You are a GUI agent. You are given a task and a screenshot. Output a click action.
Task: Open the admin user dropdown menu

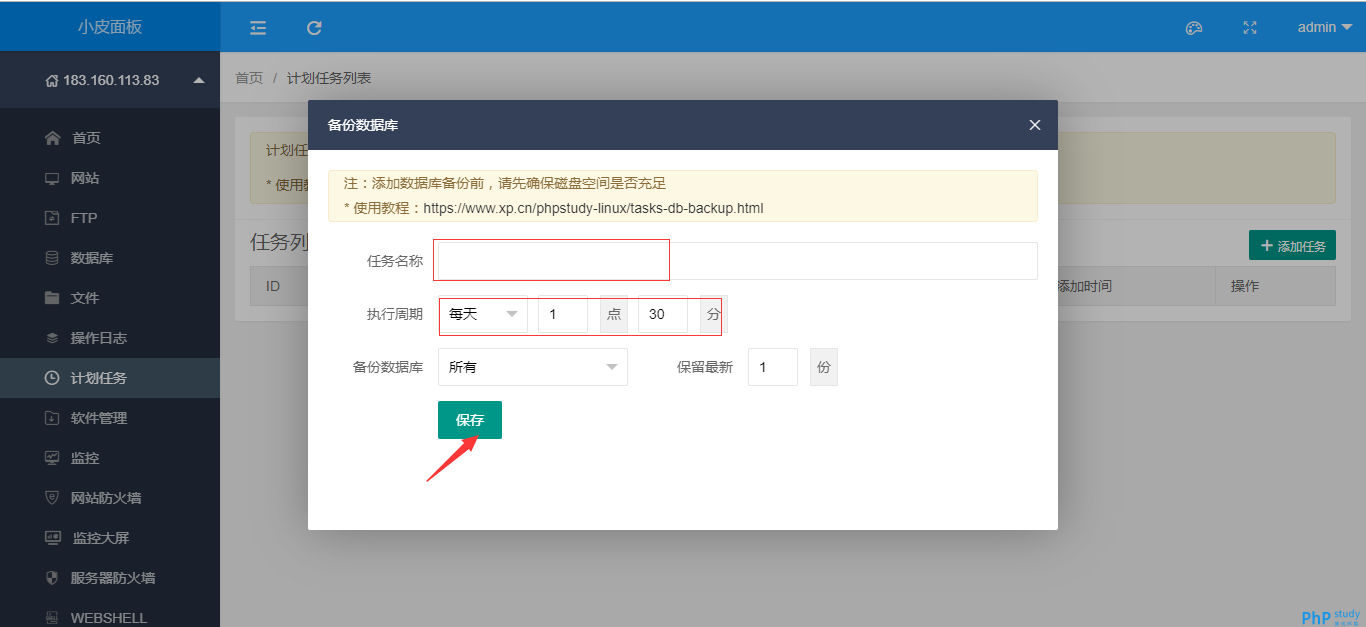[1325, 28]
